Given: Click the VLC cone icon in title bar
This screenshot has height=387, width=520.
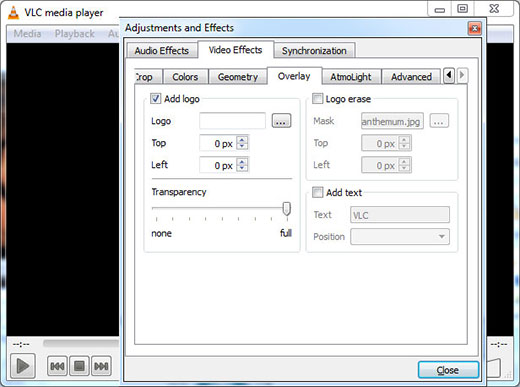Looking at the screenshot, I should (13, 12).
